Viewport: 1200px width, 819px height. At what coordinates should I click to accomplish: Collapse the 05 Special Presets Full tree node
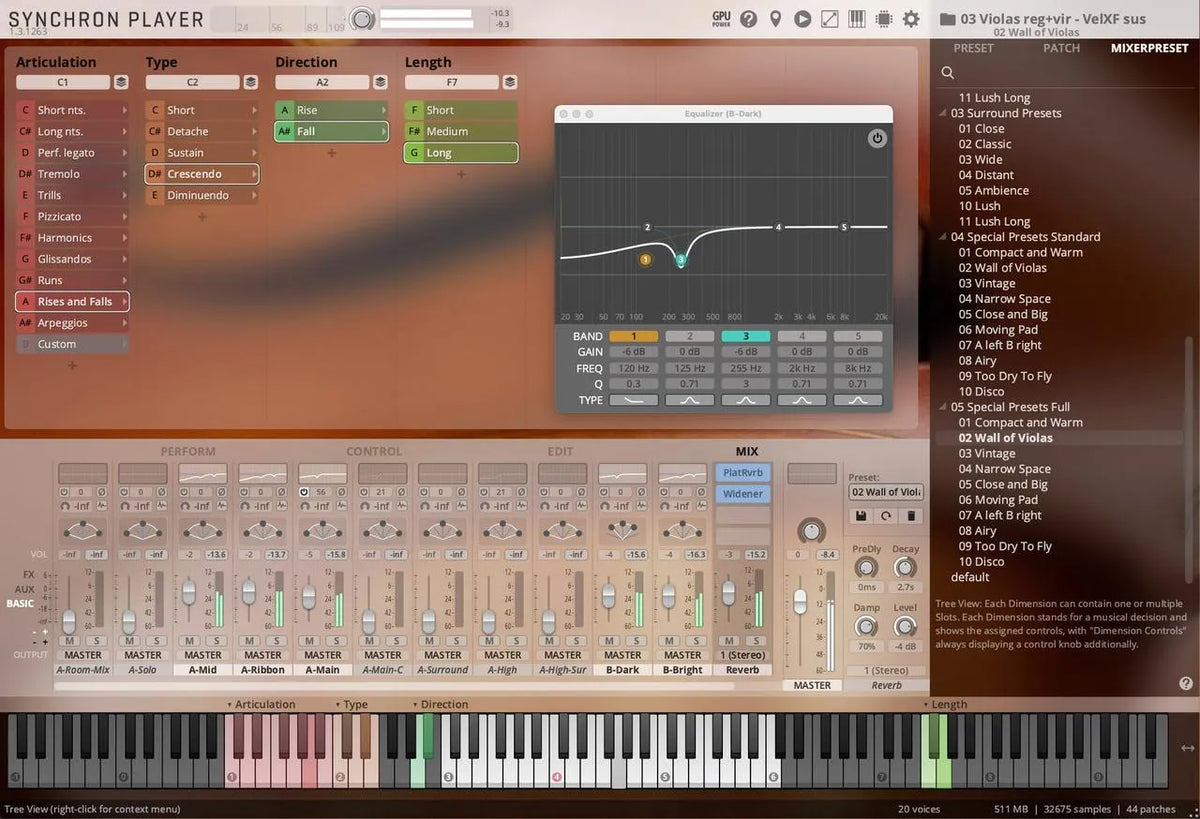click(942, 407)
